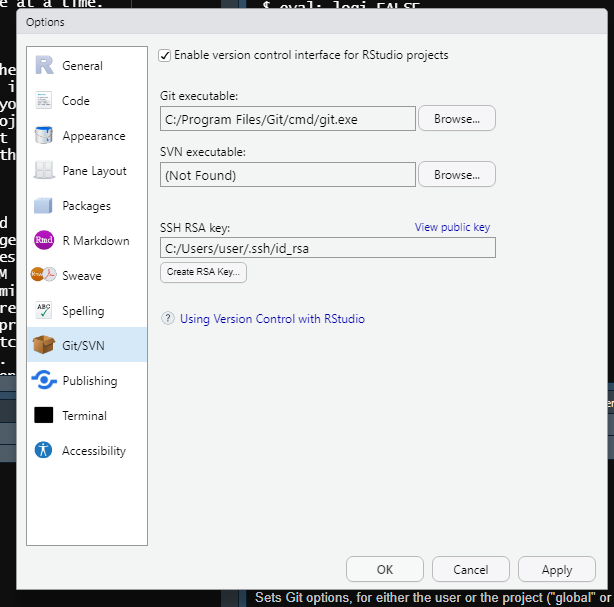
Task: Select the R Markdown Rmd icon
Action: (44, 240)
